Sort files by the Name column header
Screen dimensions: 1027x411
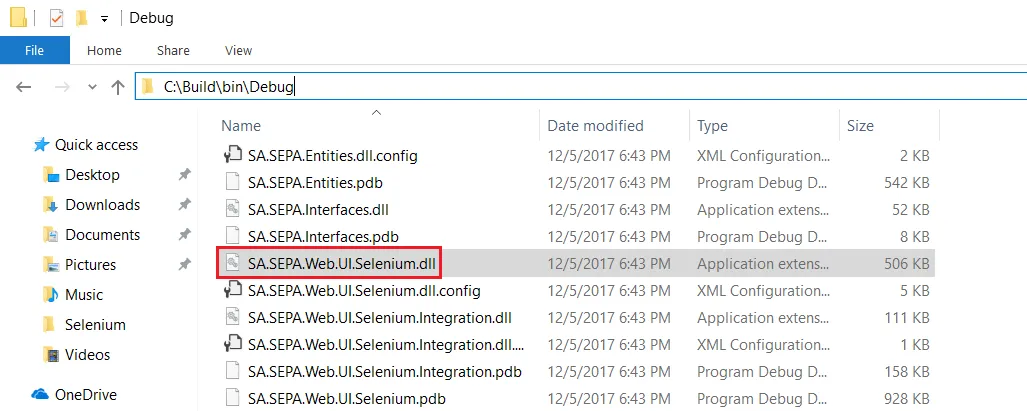(241, 126)
